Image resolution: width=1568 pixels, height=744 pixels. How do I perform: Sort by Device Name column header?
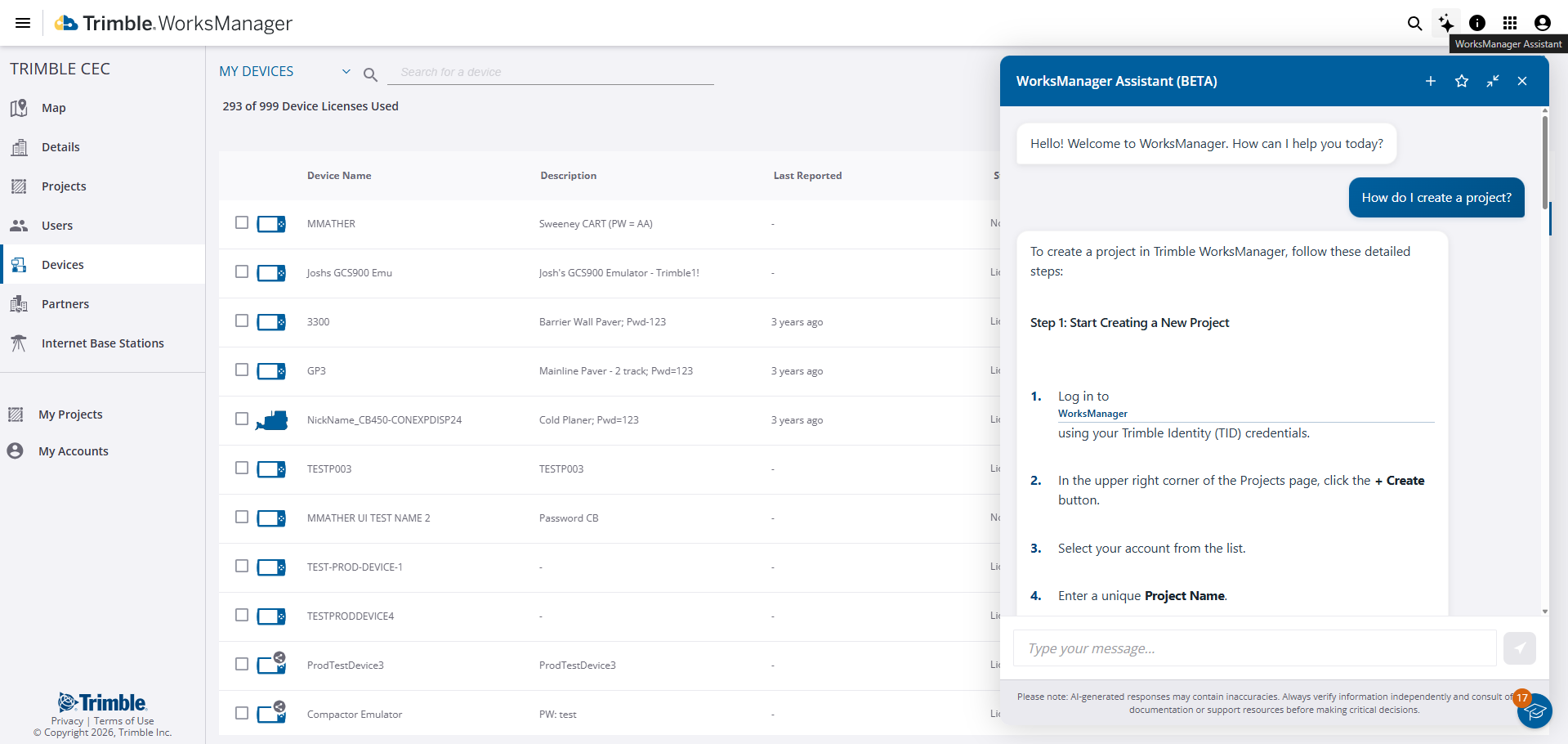point(339,176)
